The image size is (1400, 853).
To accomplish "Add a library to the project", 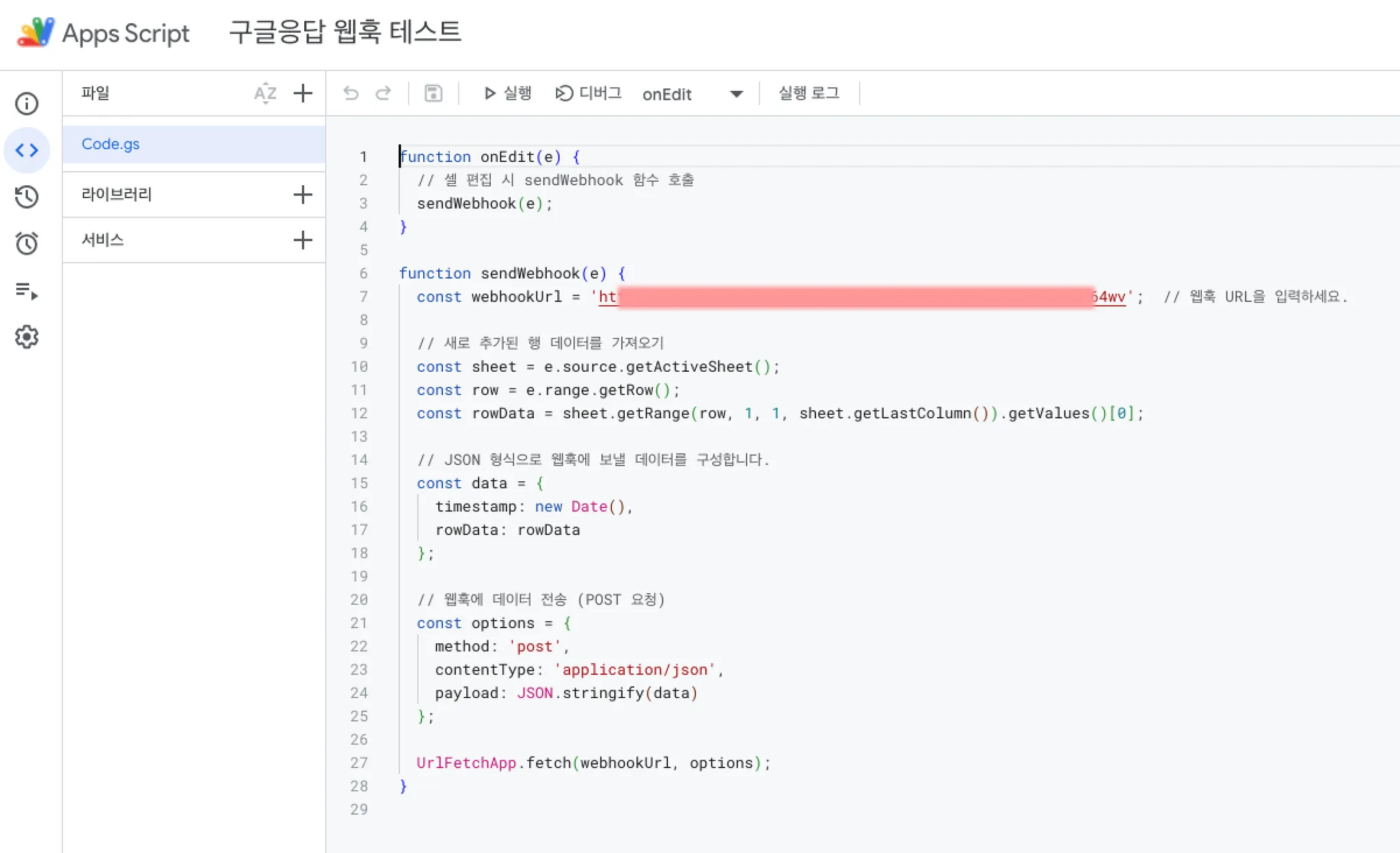I will (x=302, y=194).
